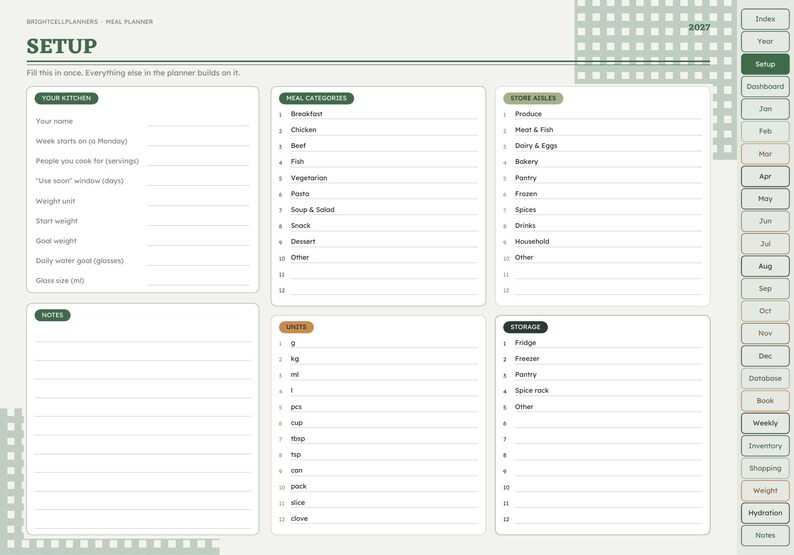Open the Hydration tab
The width and height of the screenshot is (794, 555).
[x=765, y=513]
